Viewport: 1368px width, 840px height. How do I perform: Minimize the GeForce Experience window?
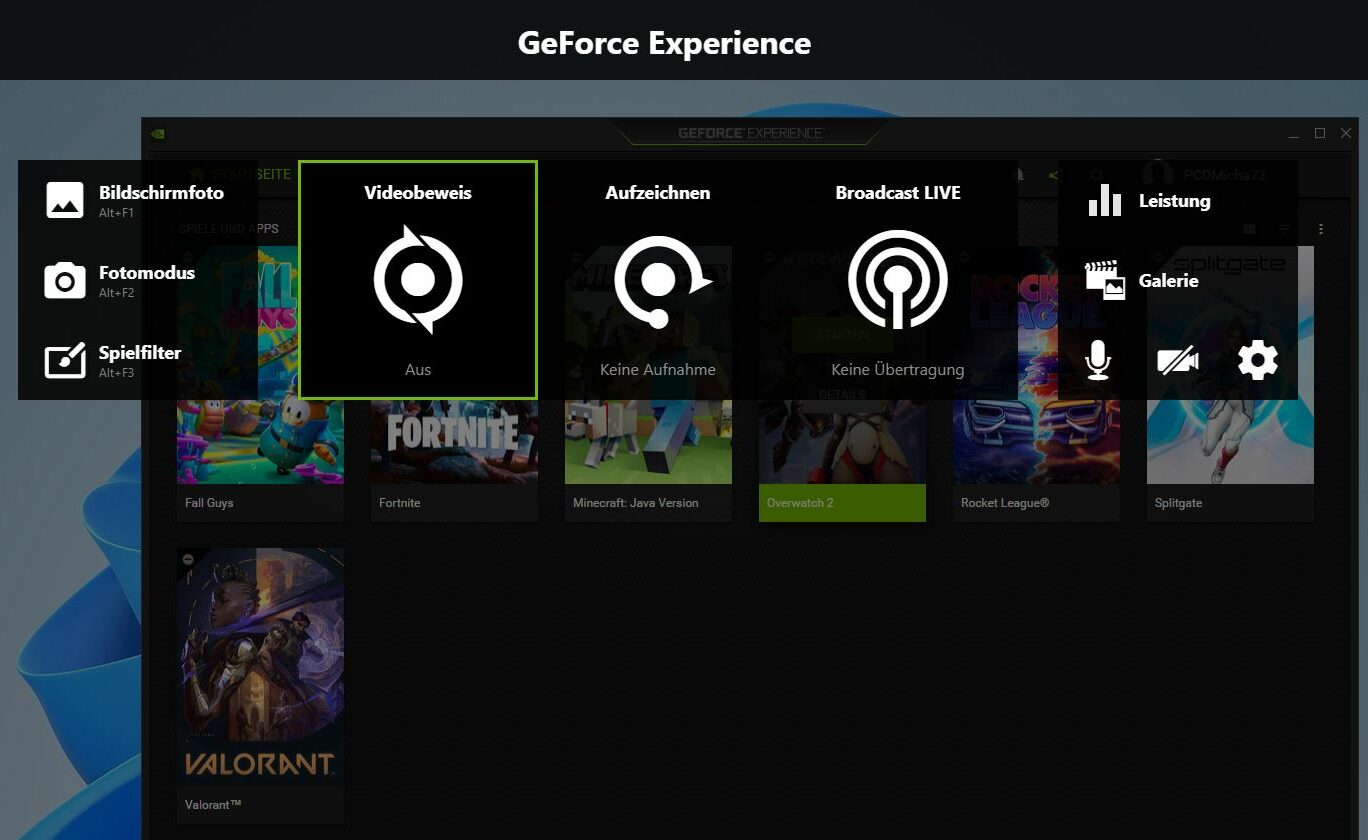(x=1294, y=134)
